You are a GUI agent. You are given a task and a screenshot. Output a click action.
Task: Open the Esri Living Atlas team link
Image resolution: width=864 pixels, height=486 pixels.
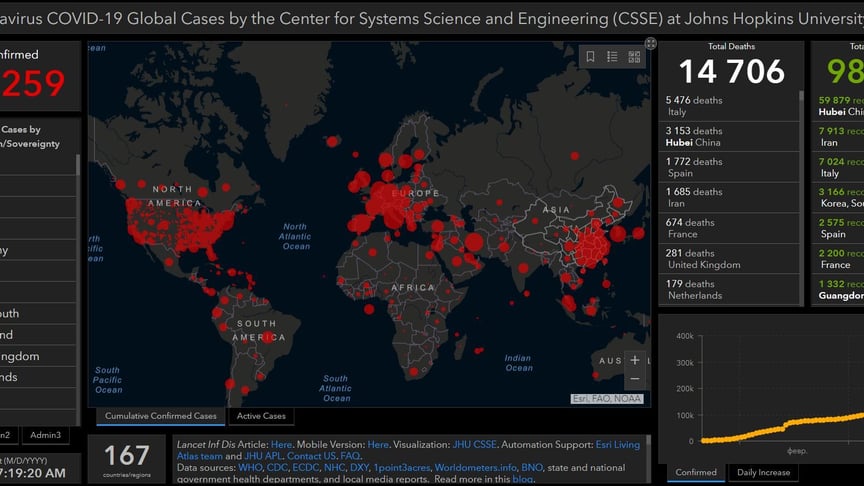408,450
